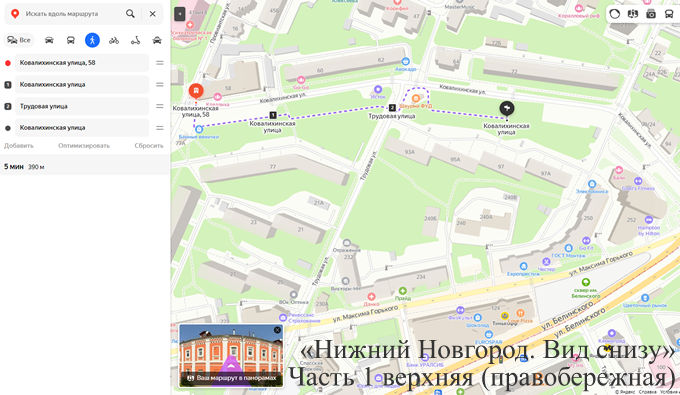Open the 5 мин 390 м route result
The width and height of the screenshot is (680, 395).
(x=85, y=166)
